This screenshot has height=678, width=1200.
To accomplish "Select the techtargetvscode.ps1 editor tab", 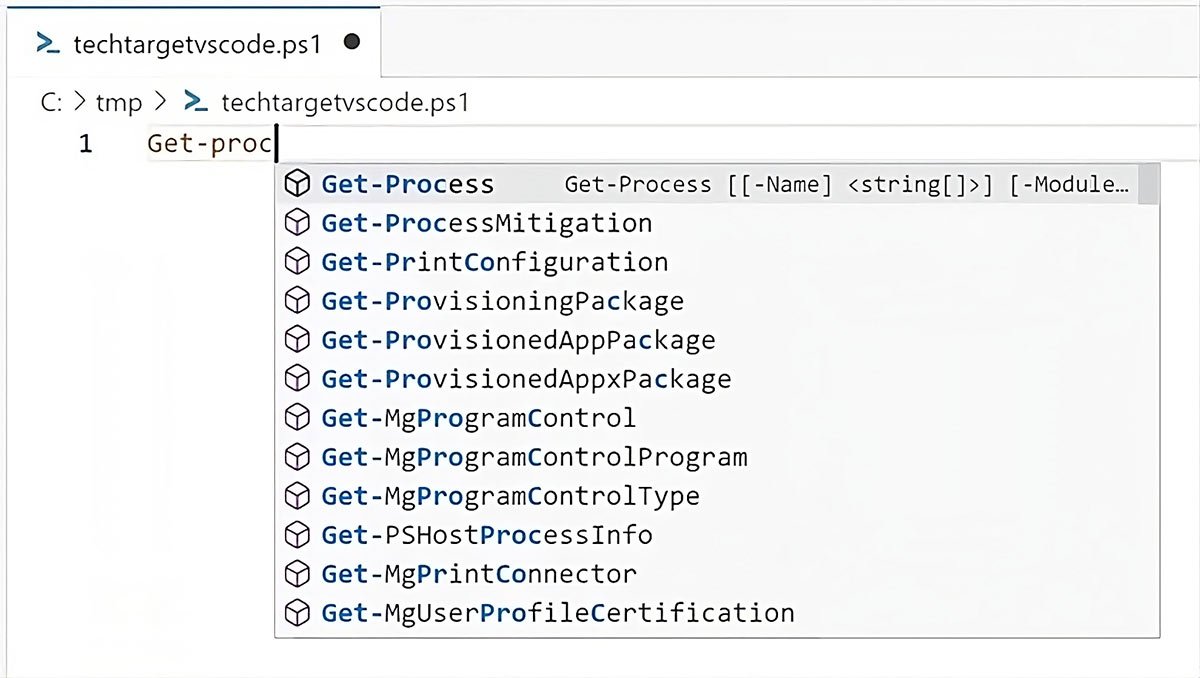I will click(x=197, y=43).
